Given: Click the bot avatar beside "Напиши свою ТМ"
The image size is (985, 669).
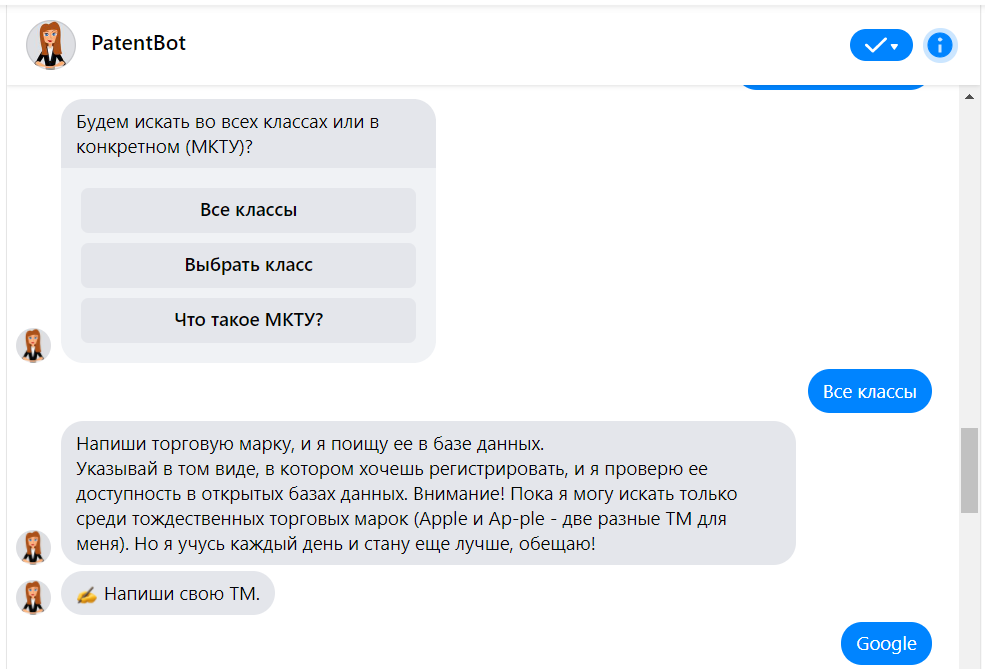Looking at the screenshot, I should click(x=34, y=597).
